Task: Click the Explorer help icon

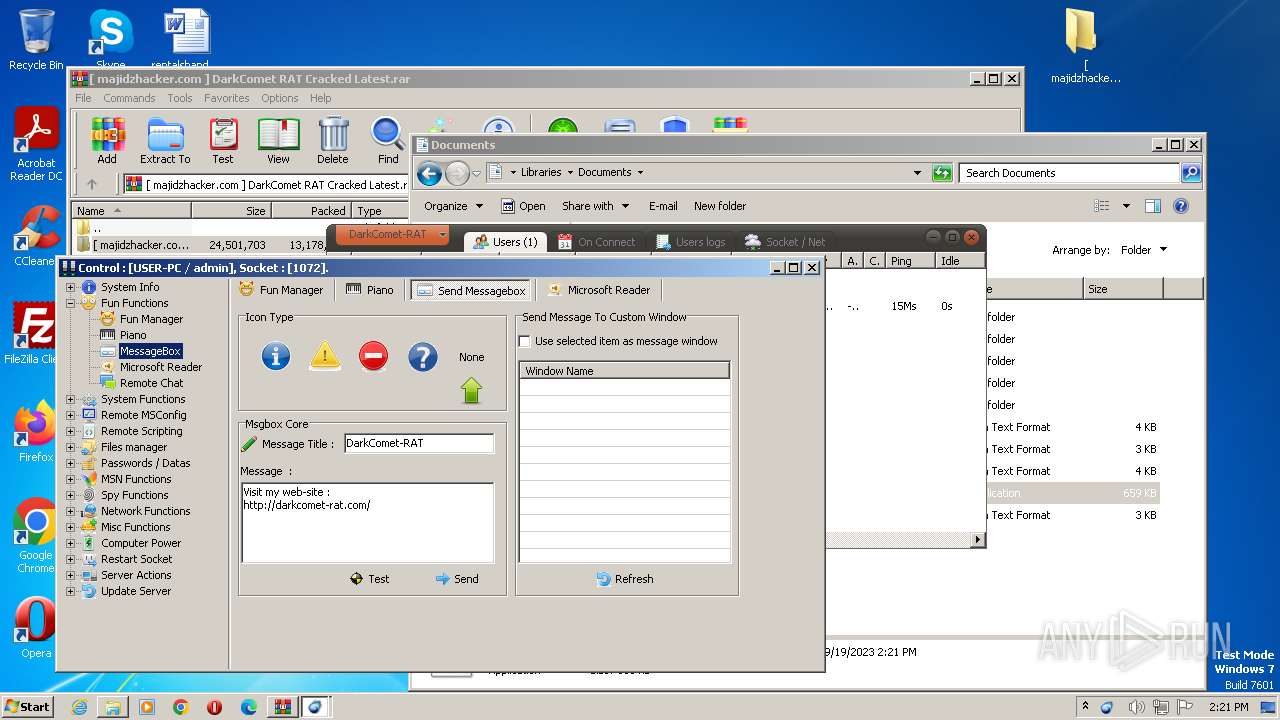Action: click(1181, 206)
